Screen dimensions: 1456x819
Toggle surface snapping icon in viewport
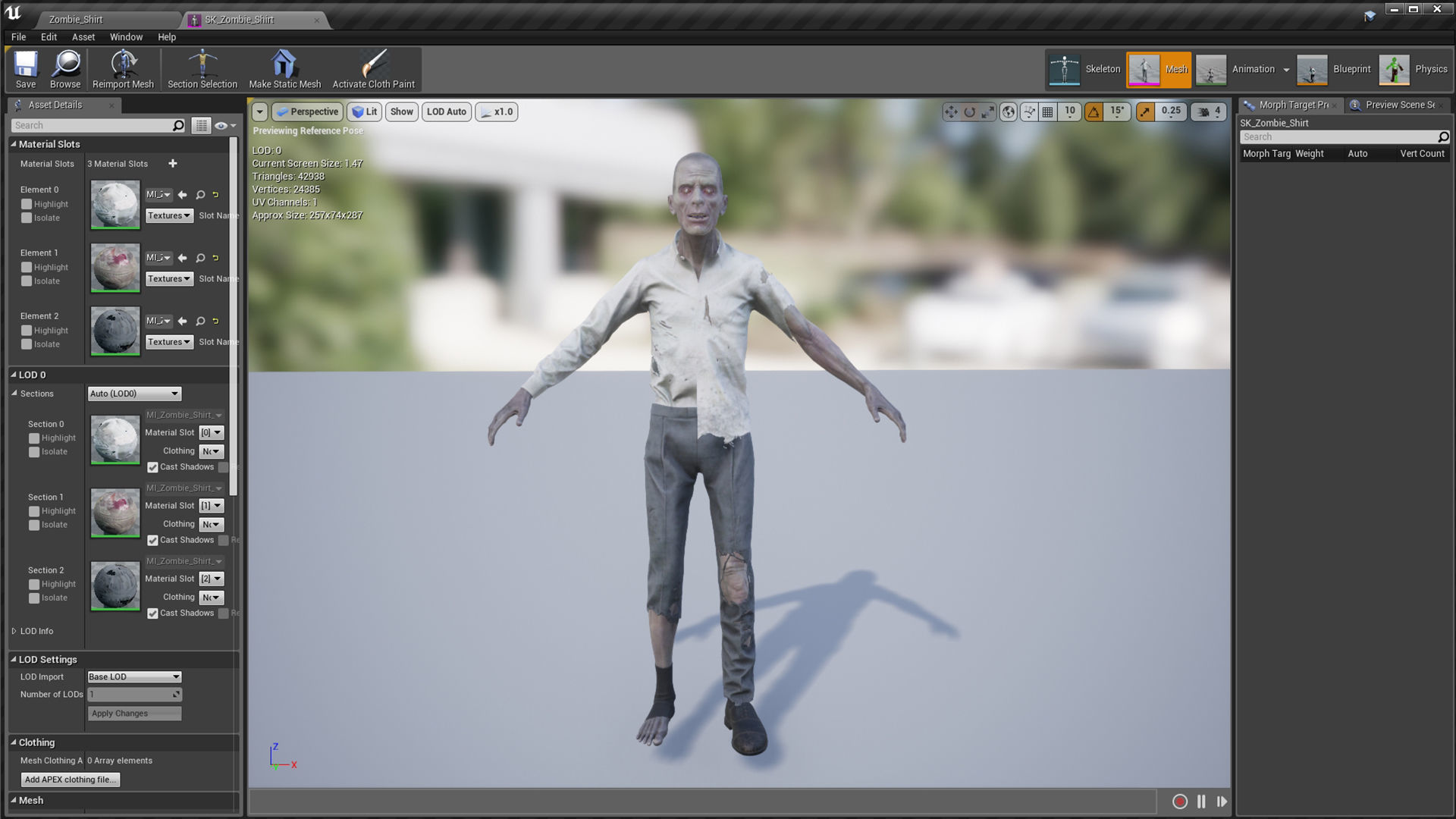coord(1029,112)
